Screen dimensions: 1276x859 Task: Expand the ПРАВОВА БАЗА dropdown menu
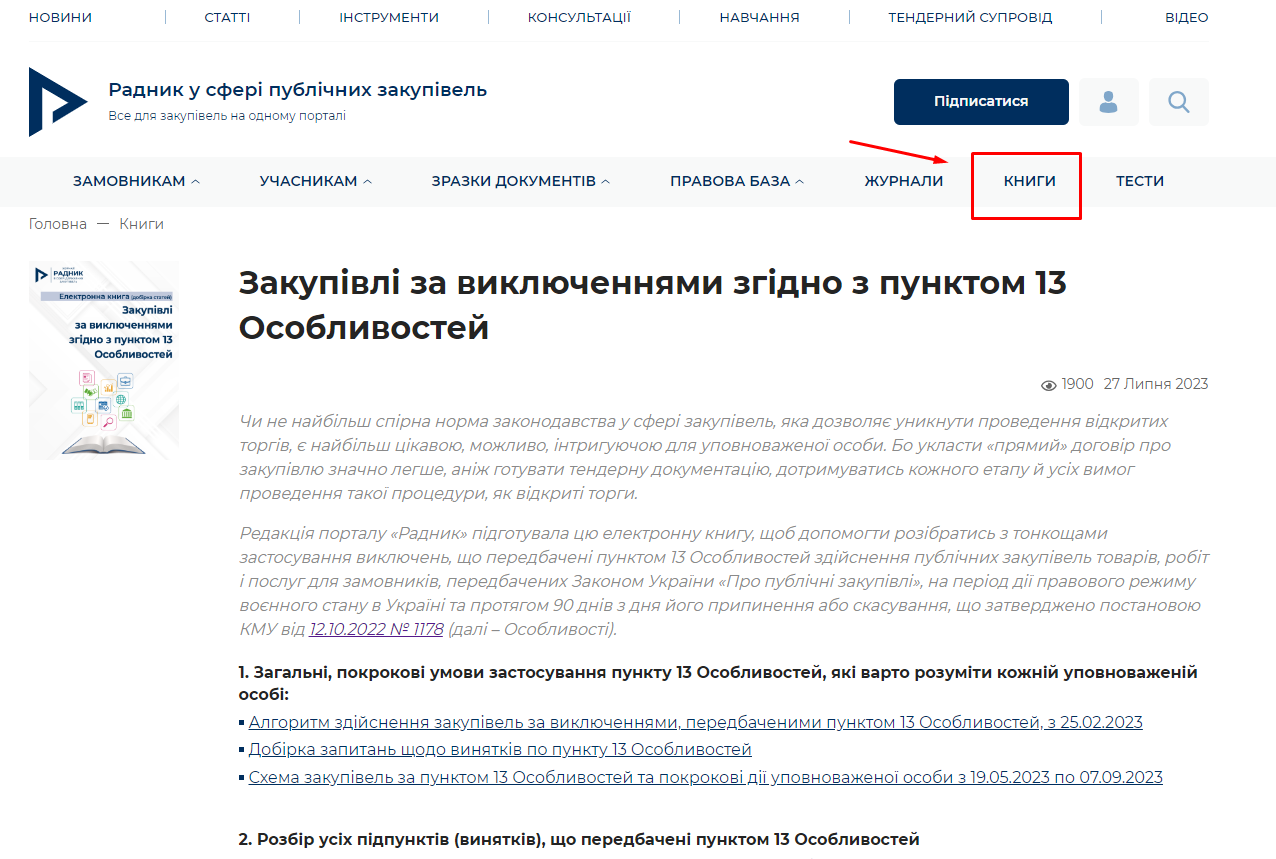point(737,182)
